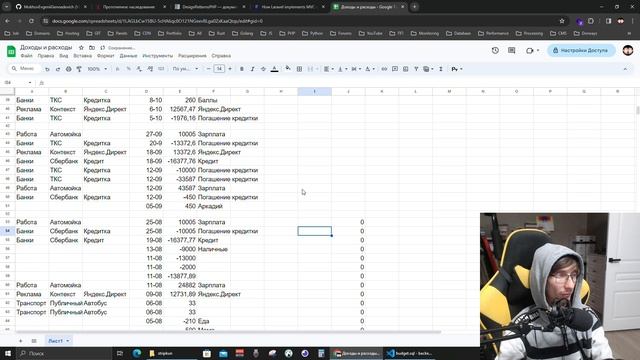
Task: Open vertical align dropdown
Action: pyautogui.click(x=342, y=69)
